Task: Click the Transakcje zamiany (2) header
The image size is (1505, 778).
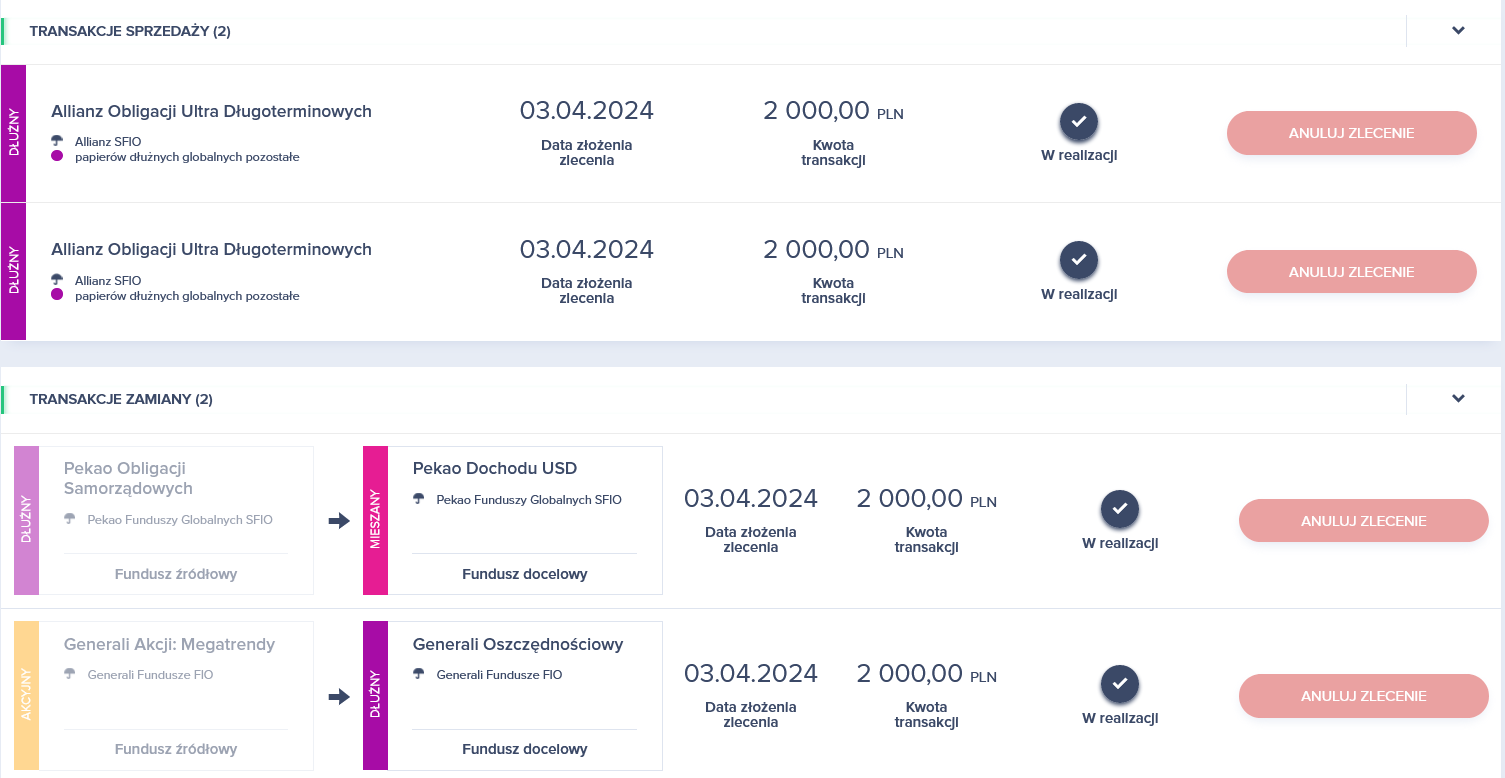Action: tap(121, 399)
